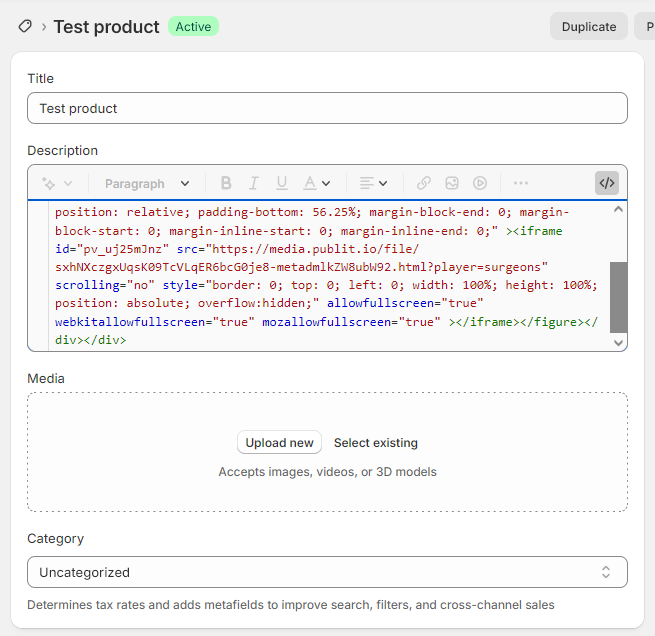Screen dimensions: 655x636
Task: Click the partially visible button next to Duplicate
Action: click(645, 26)
